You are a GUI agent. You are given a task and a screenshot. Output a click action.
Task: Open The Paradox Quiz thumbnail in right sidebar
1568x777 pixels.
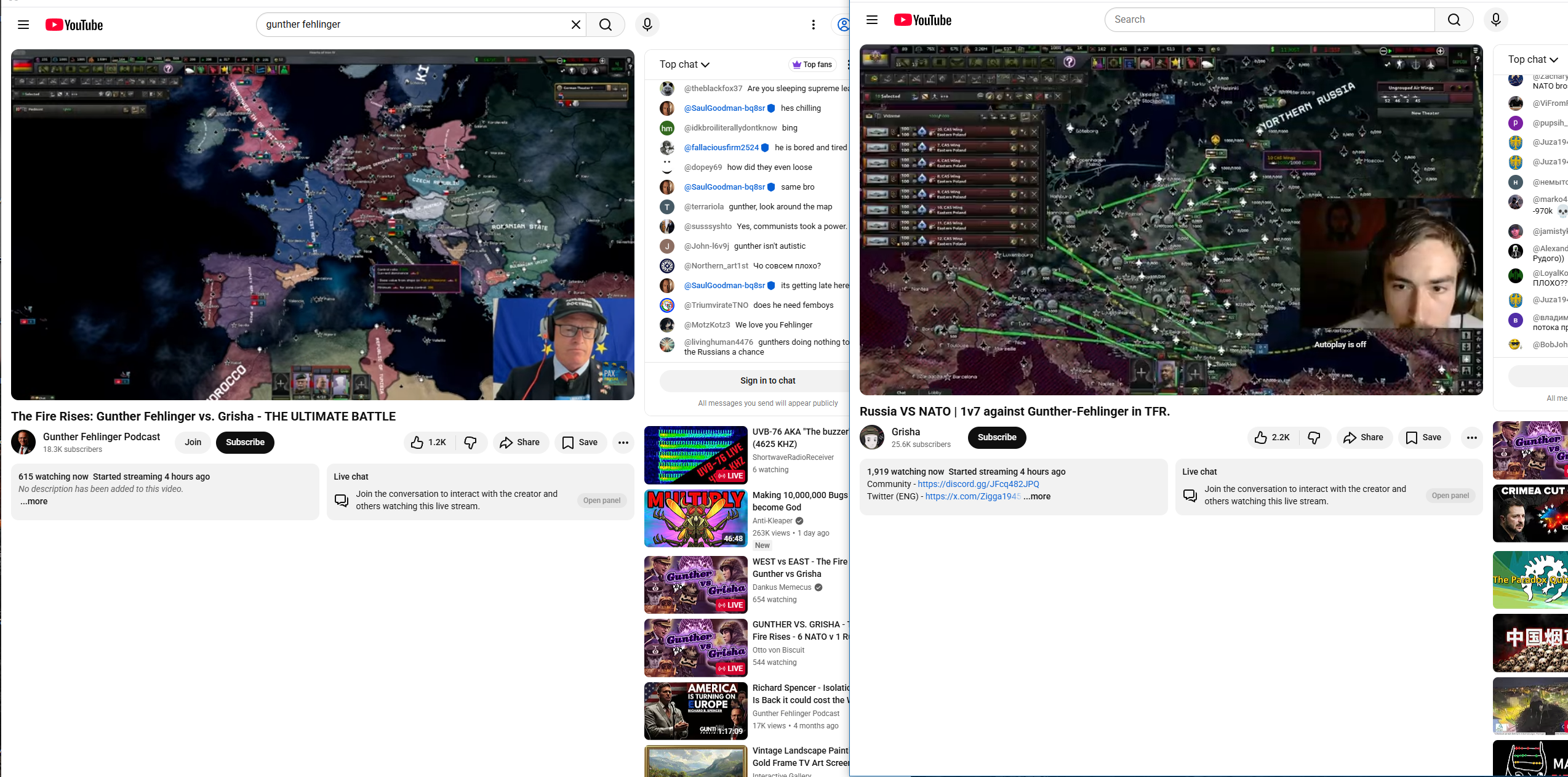[1530, 580]
